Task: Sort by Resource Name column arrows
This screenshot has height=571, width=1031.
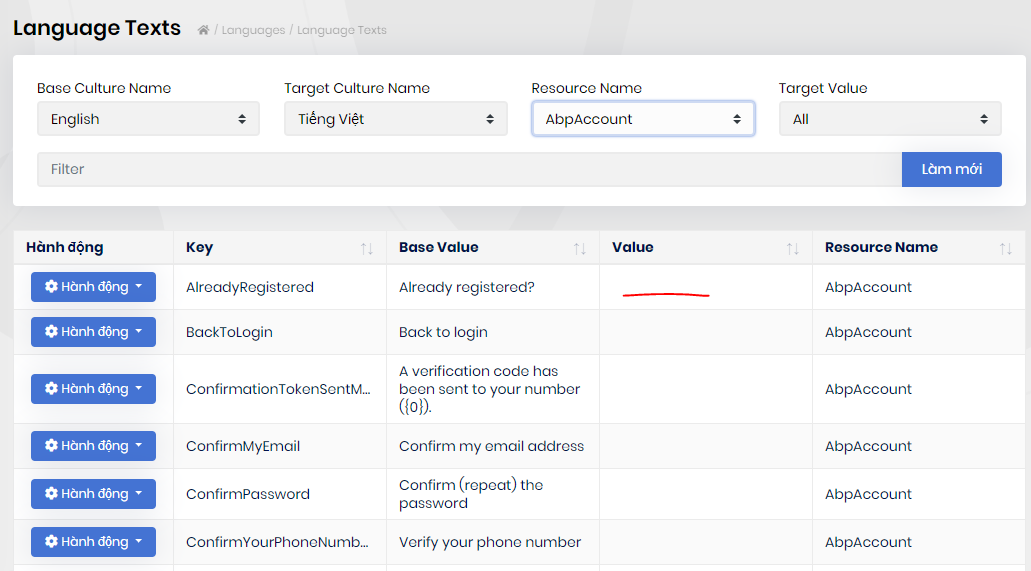Action: coord(1005,248)
